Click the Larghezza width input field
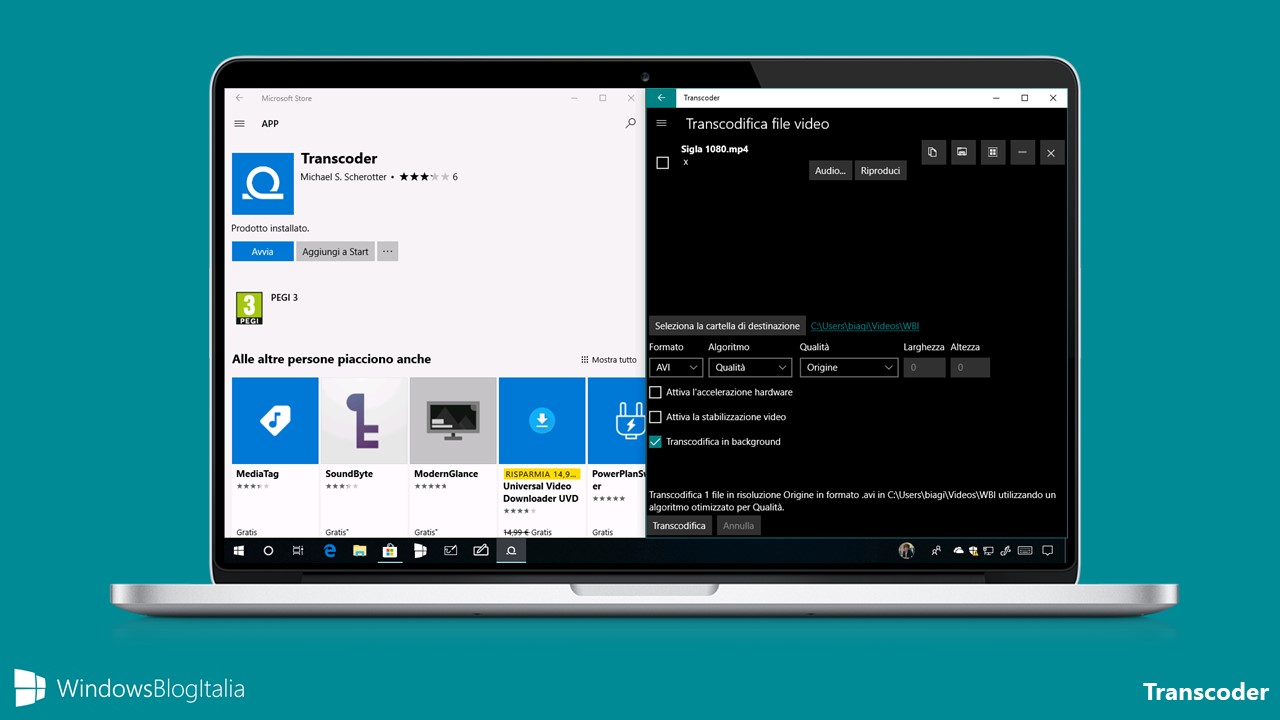Viewport: 1280px width, 720px height. [924, 367]
